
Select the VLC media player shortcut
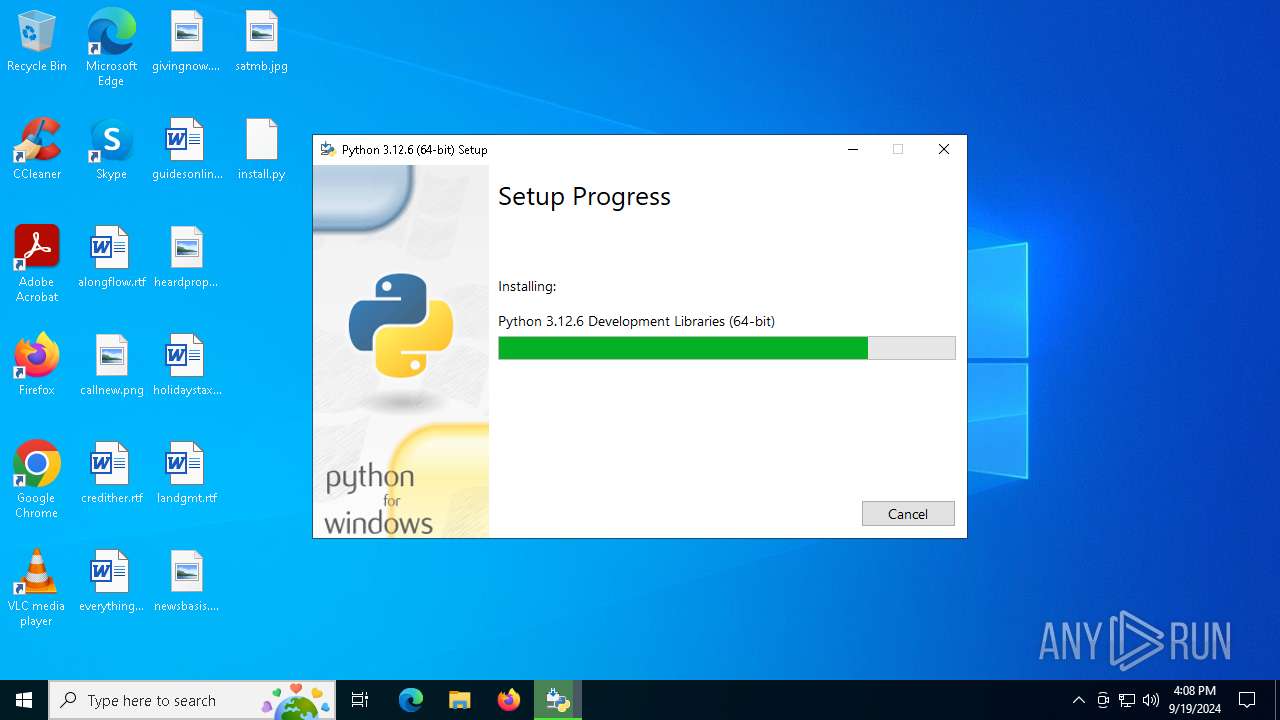(37, 588)
